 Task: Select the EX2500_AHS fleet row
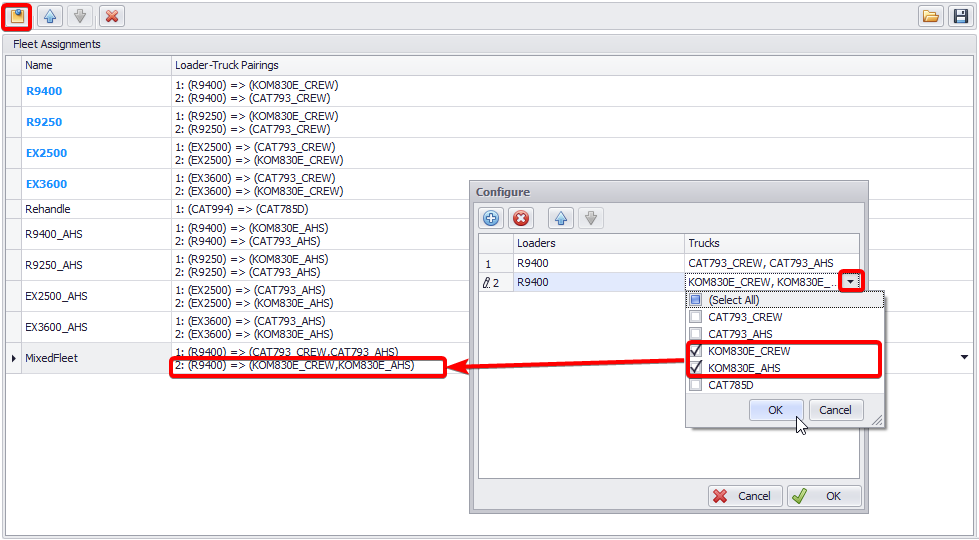(488, 296)
